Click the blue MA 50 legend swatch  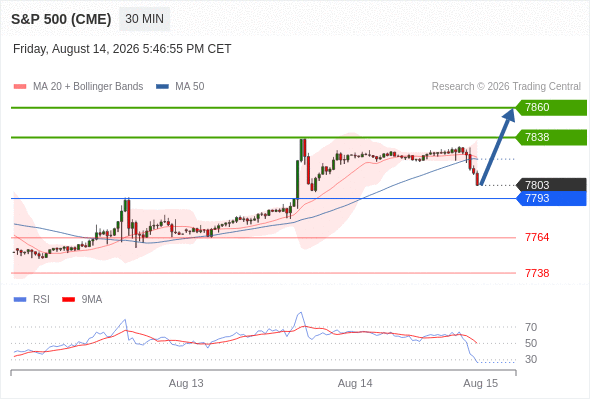coord(162,87)
